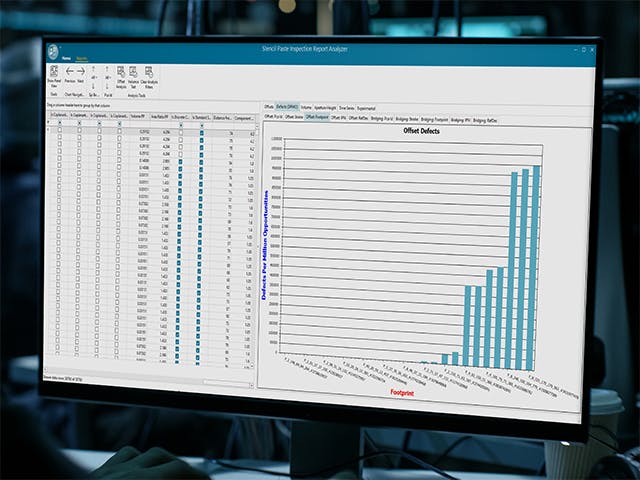
Task: Open the Time Series tab
Action: (x=347, y=109)
